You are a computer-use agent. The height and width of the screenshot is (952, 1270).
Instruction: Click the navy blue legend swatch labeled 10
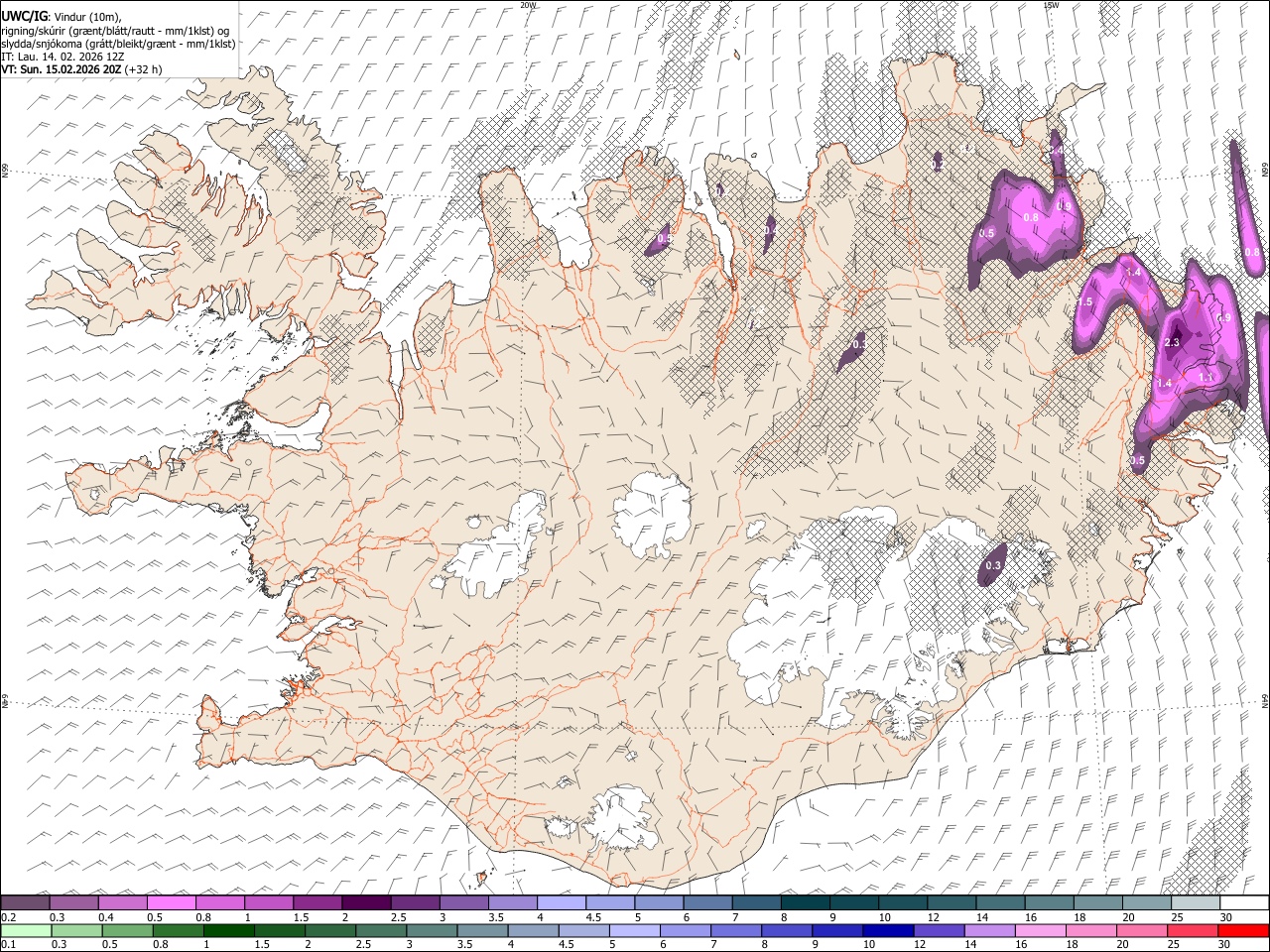pyautogui.click(x=887, y=930)
